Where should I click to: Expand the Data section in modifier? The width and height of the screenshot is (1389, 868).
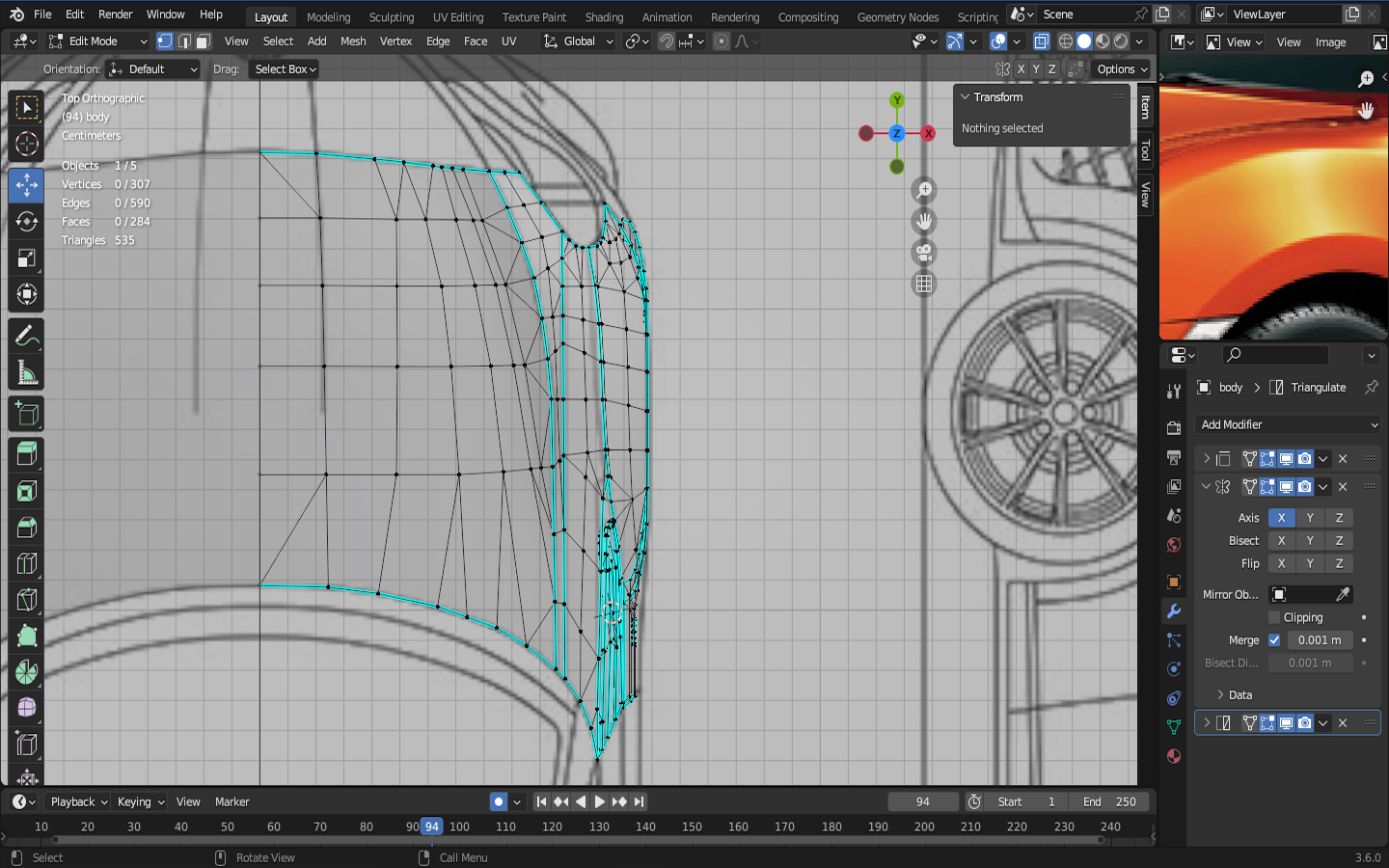coord(1239,695)
